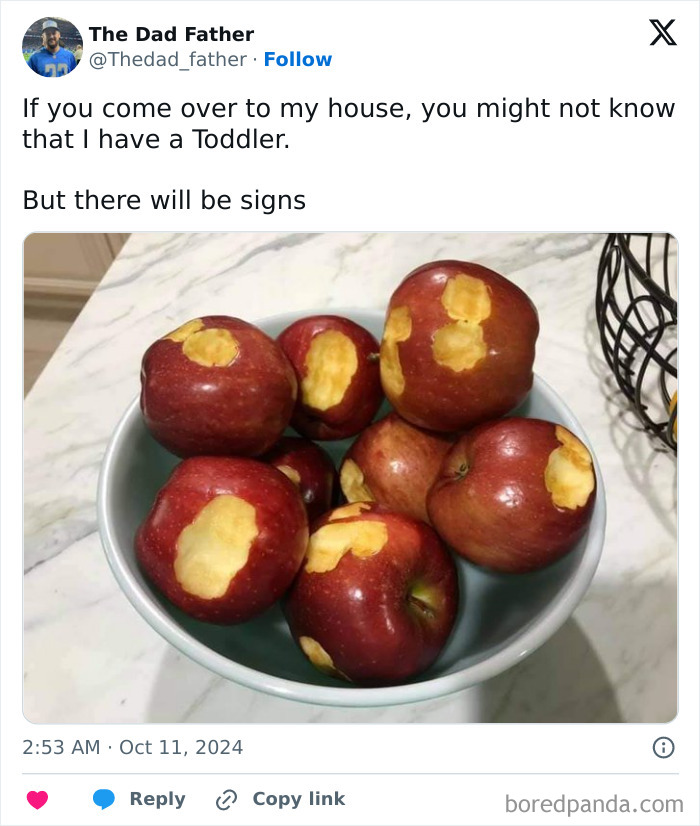
Task: Click the black wire basket in photo
Action: [x=637, y=337]
